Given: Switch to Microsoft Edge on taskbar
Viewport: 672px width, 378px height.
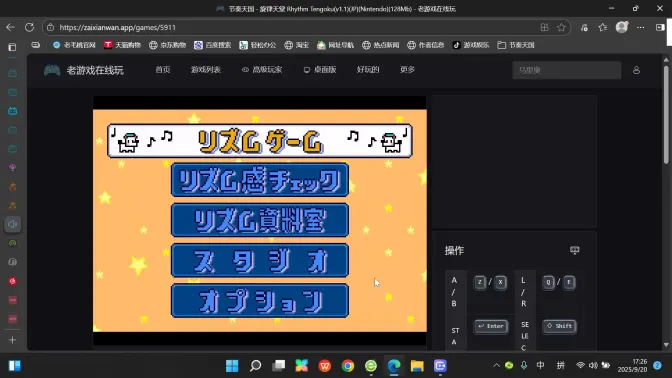Looking at the screenshot, I should pos(394,366).
